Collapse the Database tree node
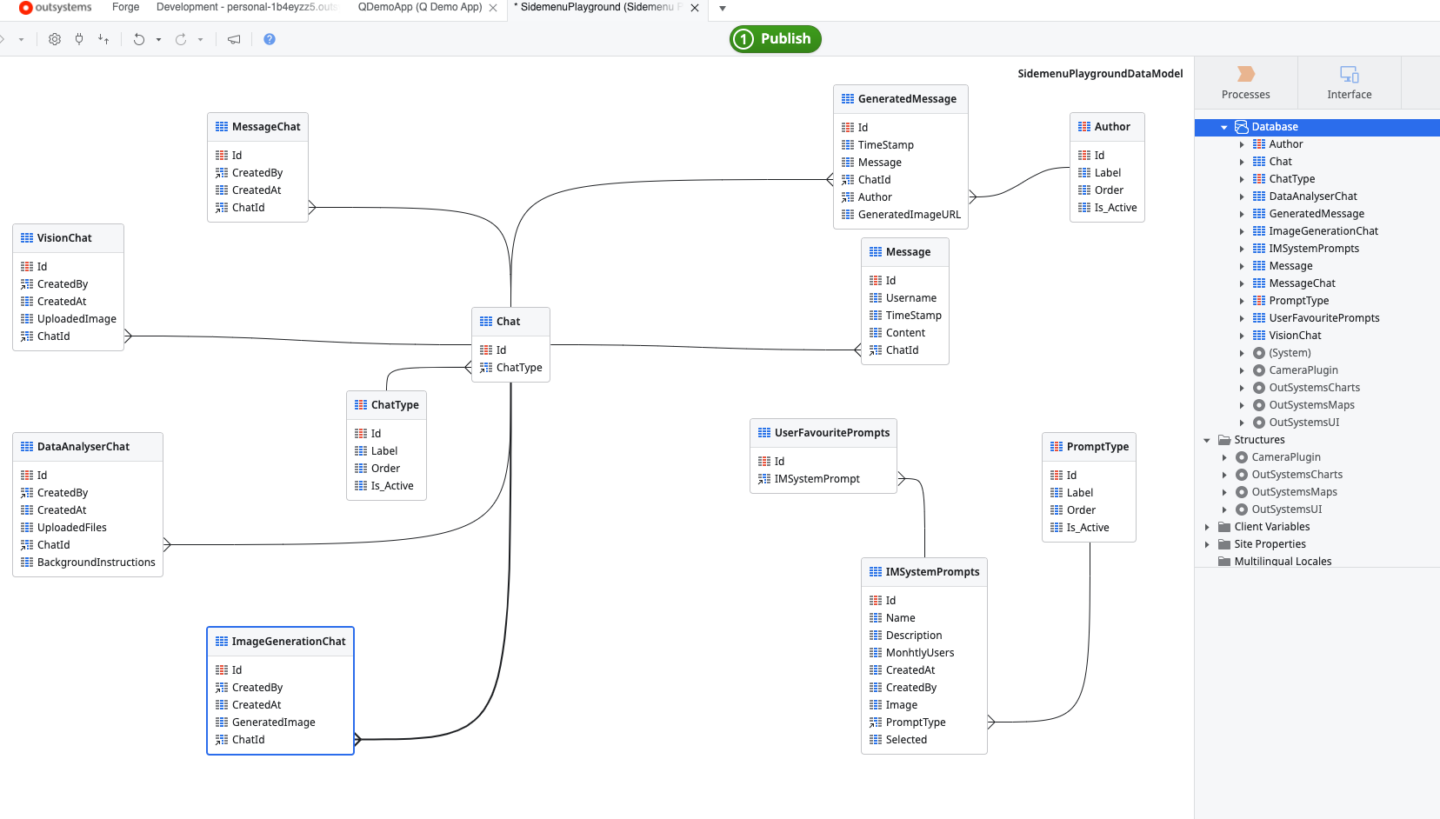This screenshot has width=1440, height=819. pos(1224,127)
